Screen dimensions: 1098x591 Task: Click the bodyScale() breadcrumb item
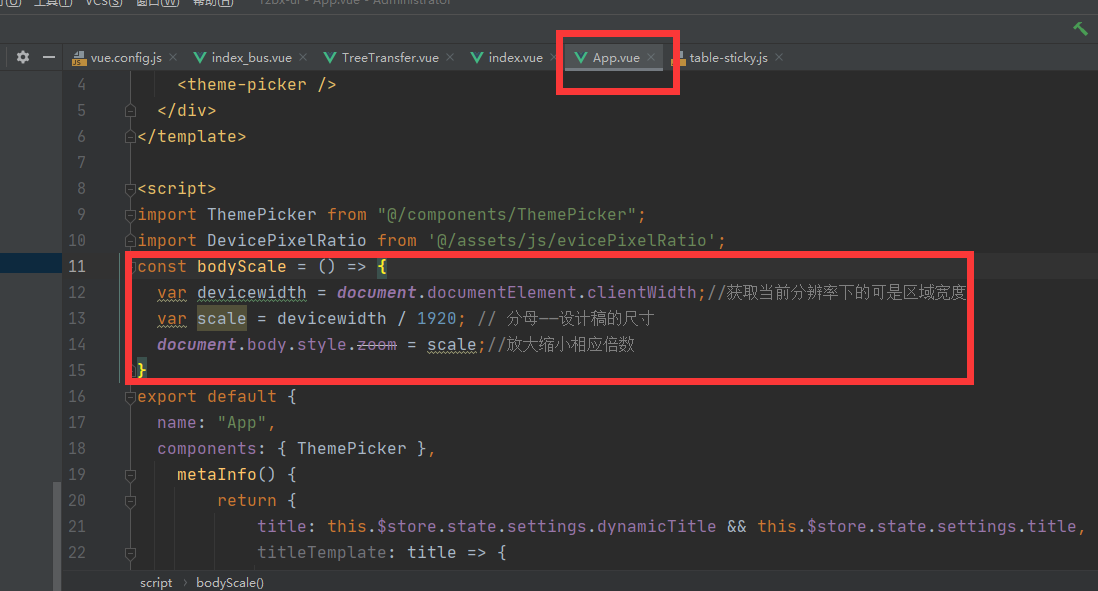230,582
